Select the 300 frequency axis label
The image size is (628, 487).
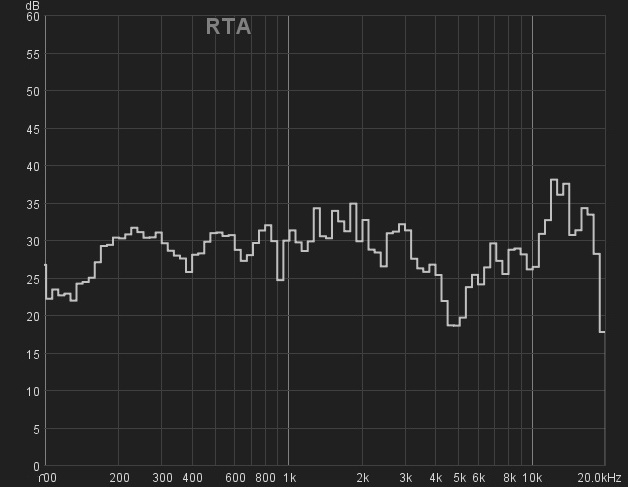tap(162, 478)
